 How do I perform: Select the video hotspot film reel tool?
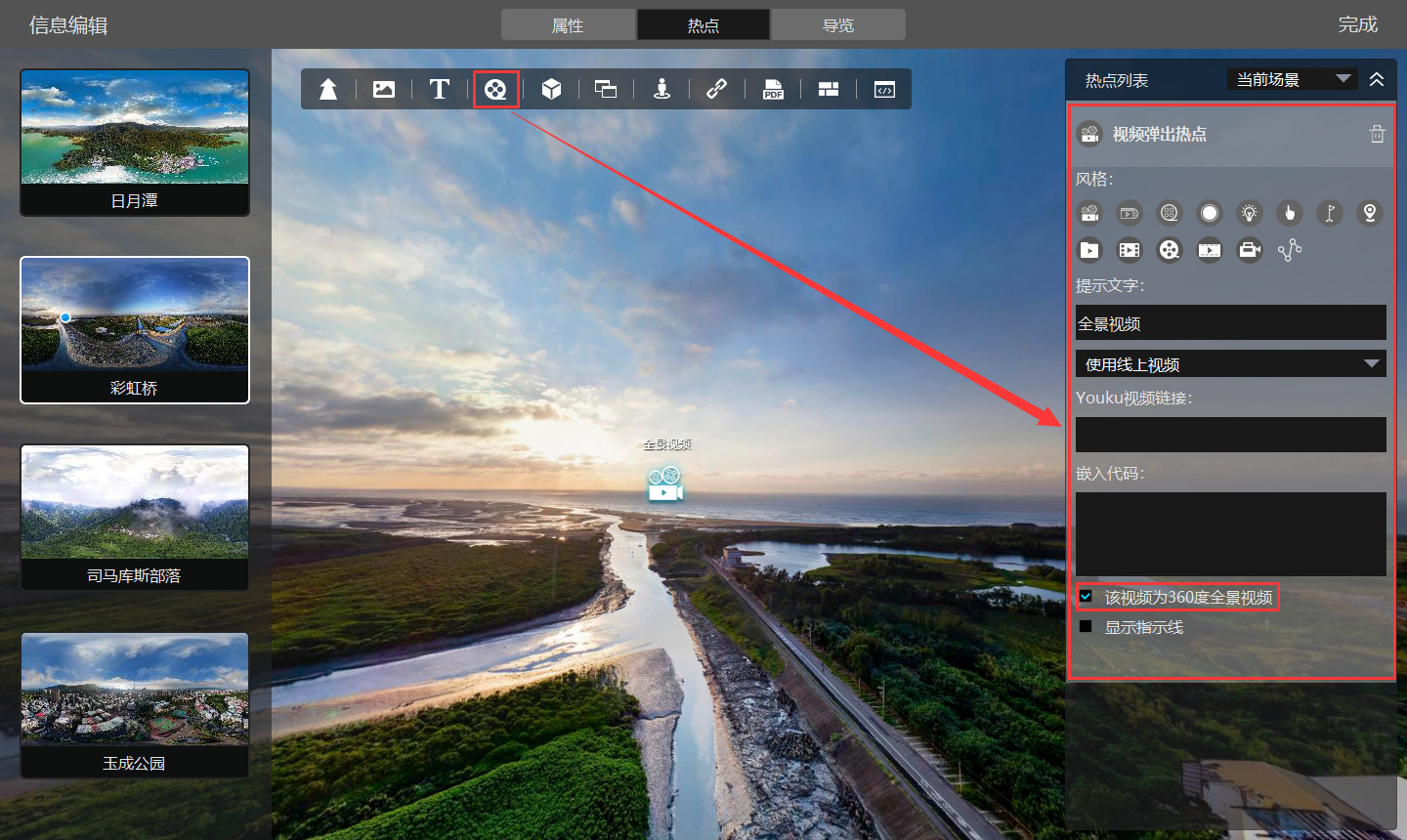coord(495,90)
